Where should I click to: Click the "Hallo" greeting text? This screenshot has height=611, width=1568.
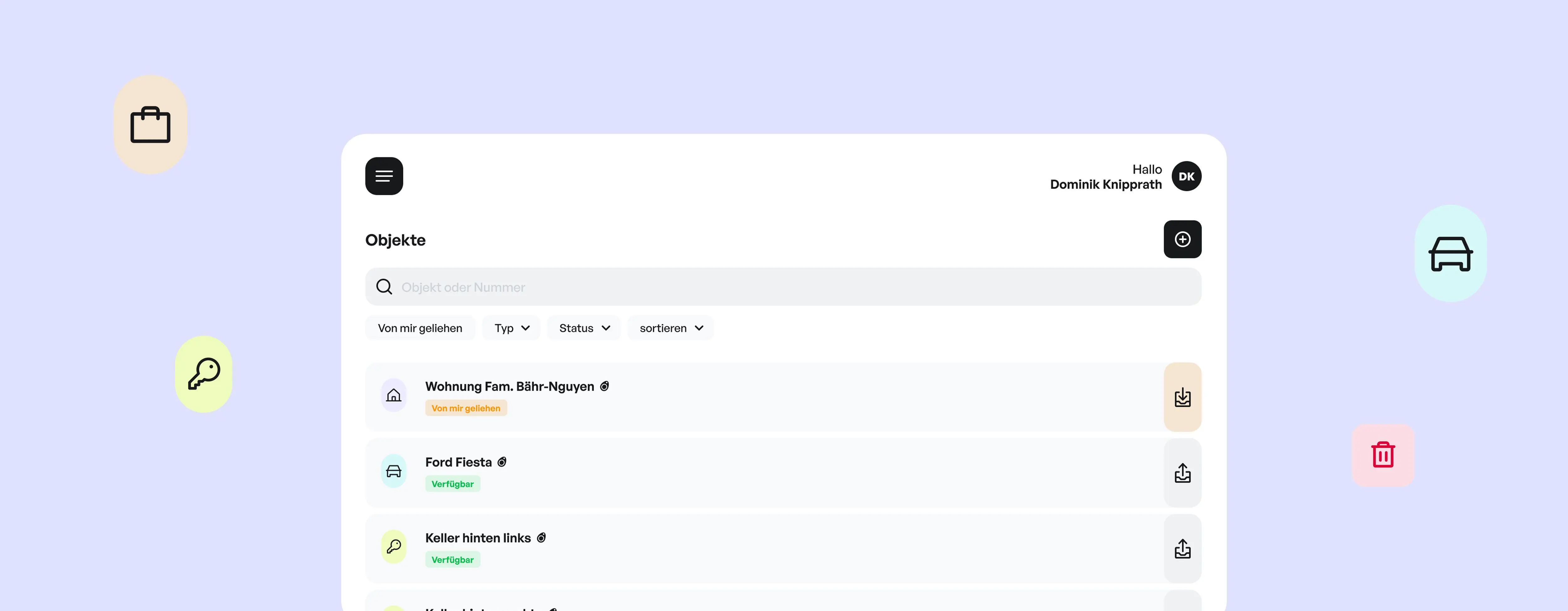[1147, 169]
